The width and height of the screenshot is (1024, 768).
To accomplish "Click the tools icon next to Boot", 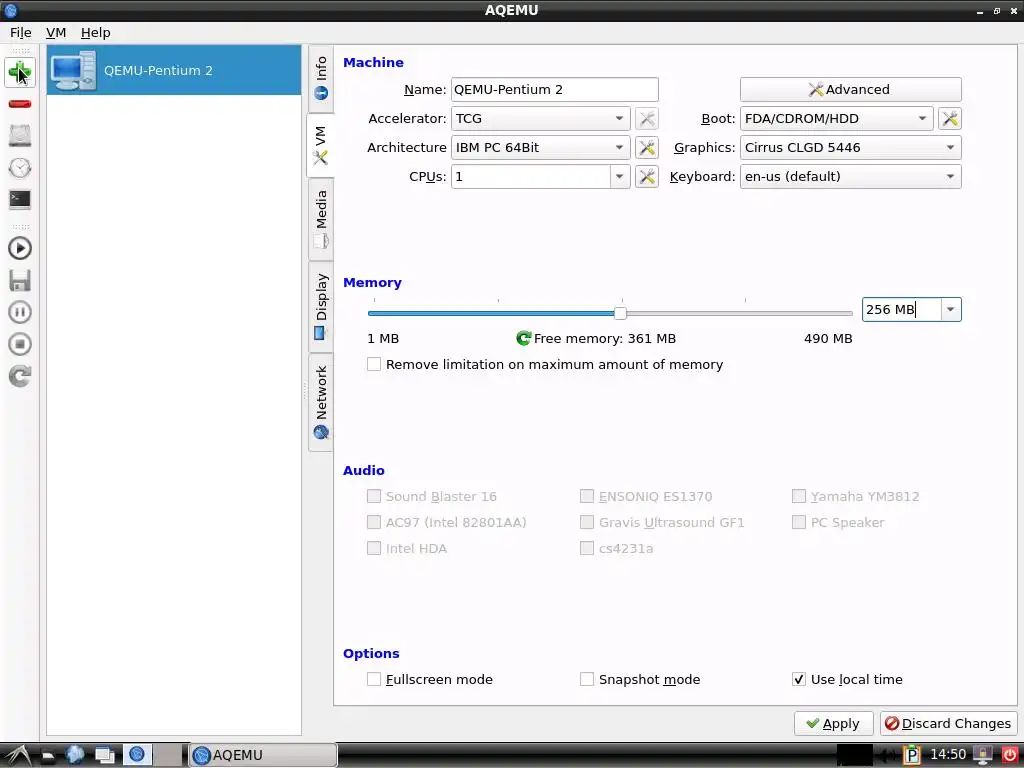I will (950, 119).
